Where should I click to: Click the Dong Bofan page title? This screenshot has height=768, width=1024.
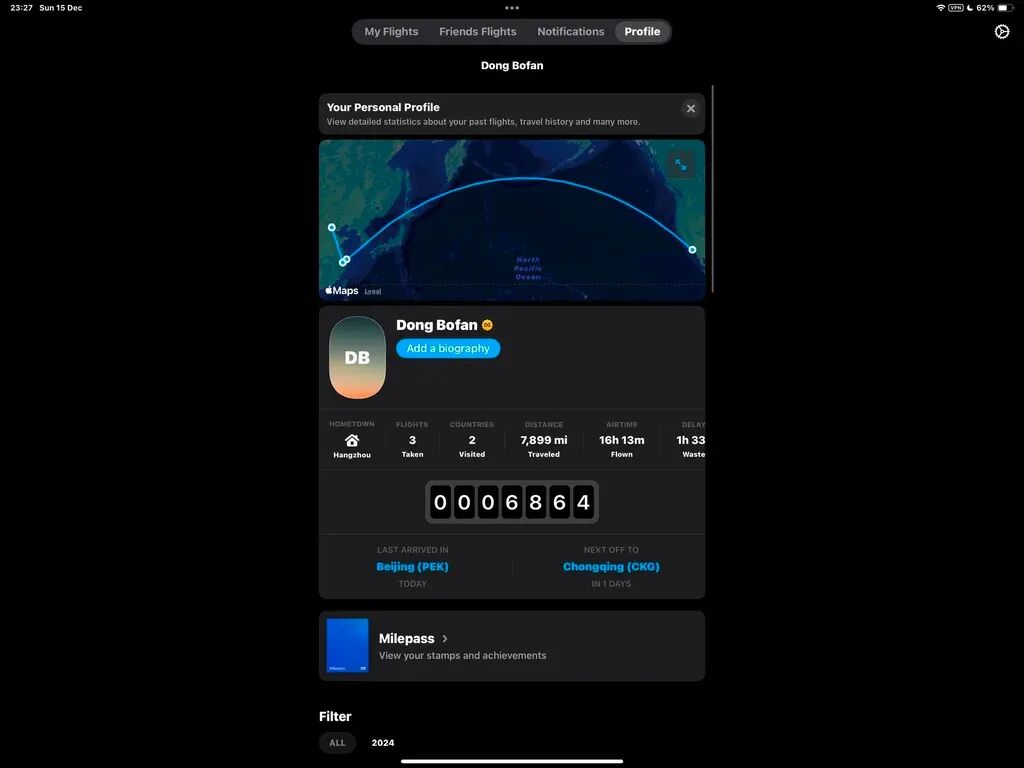click(x=512, y=65)
